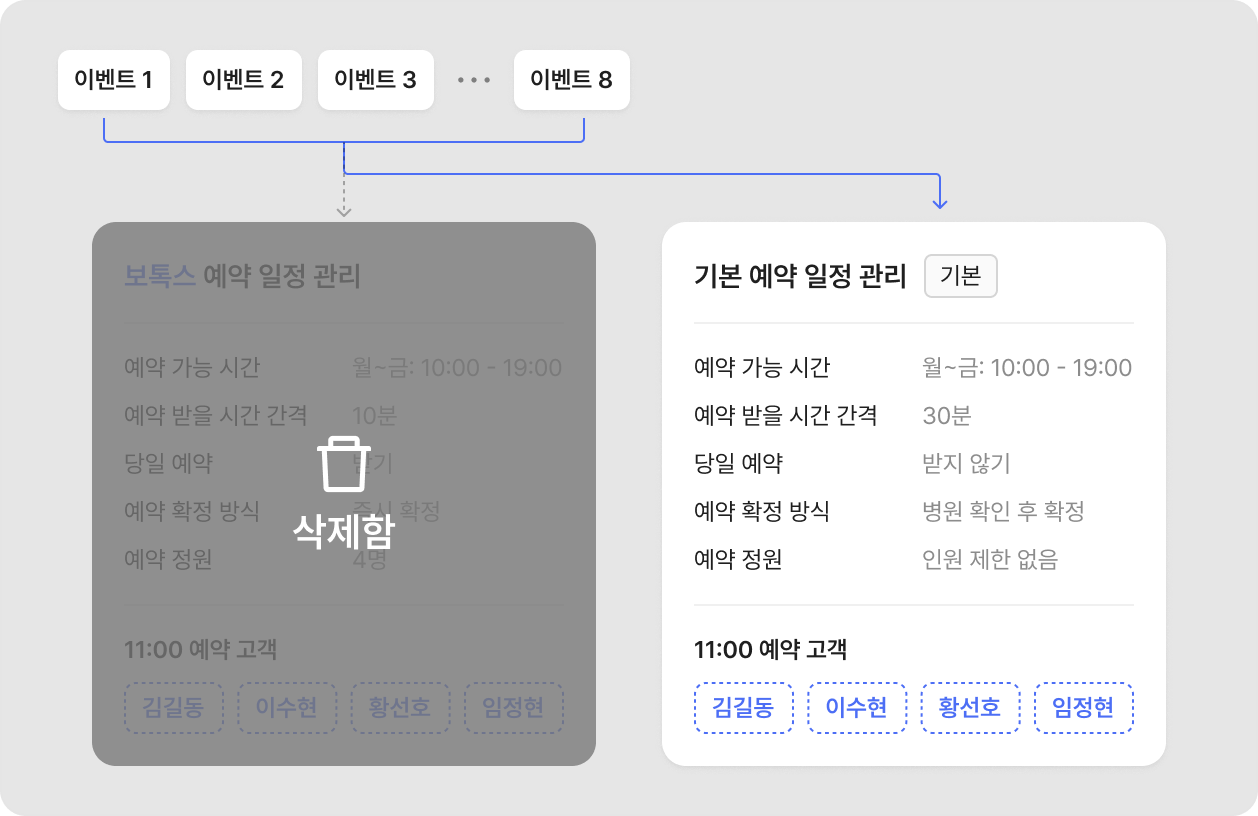Select the 이벤트 1 chip
1258x816 pixels.
pos(113,80)
